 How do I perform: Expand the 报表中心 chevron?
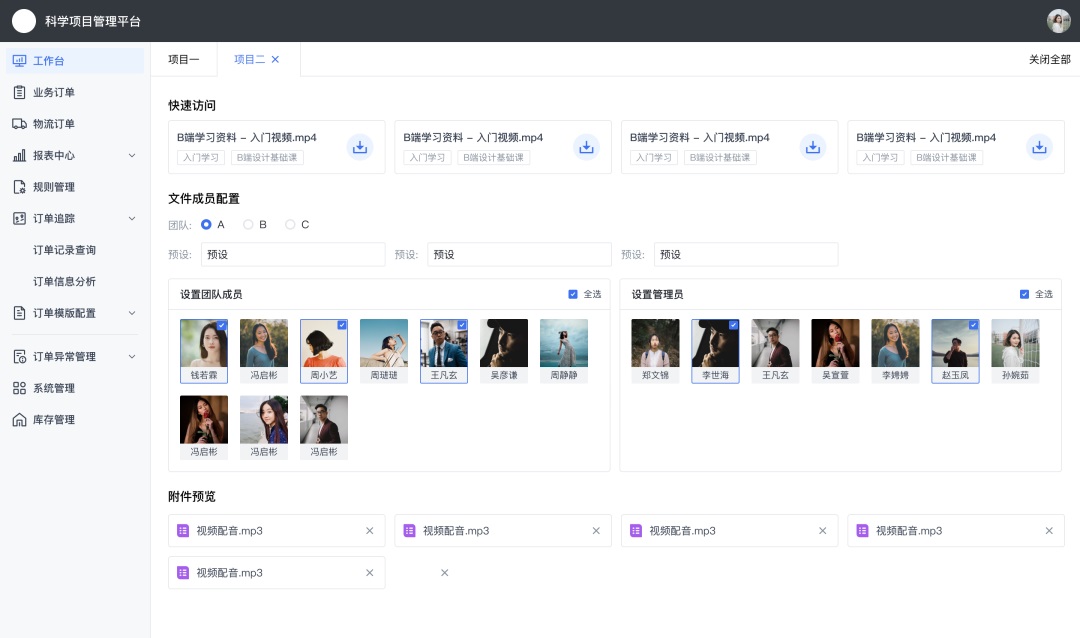[x=132, y=156]
